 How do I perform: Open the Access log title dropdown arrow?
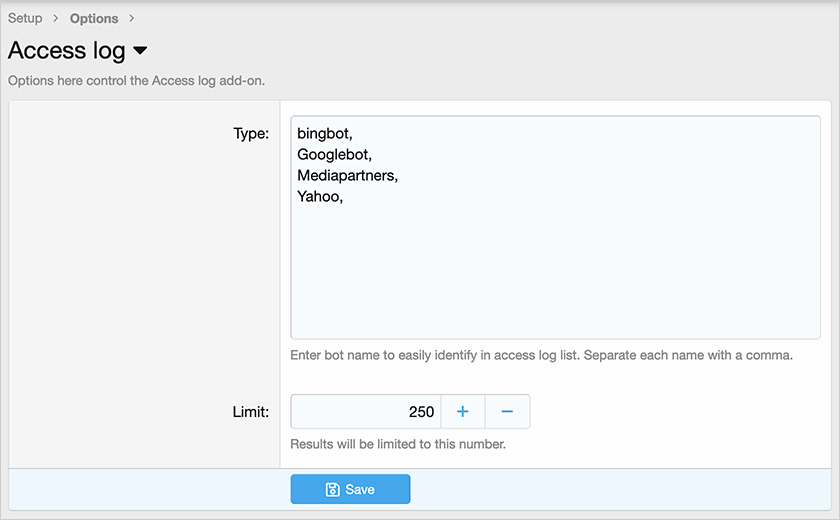click(140, 51)
